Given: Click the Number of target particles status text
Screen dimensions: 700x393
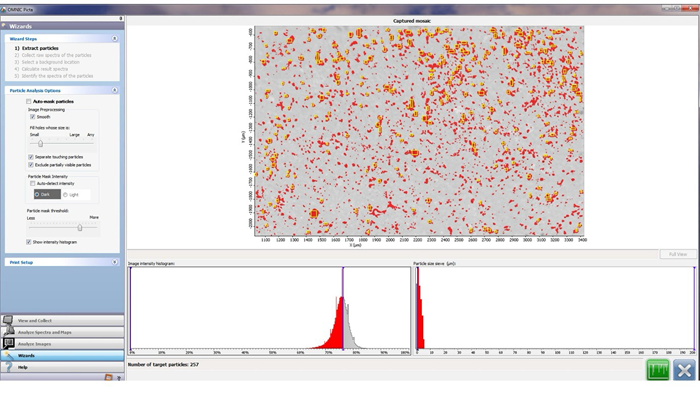Looking at the screenshot, I should tap(163, 364).
